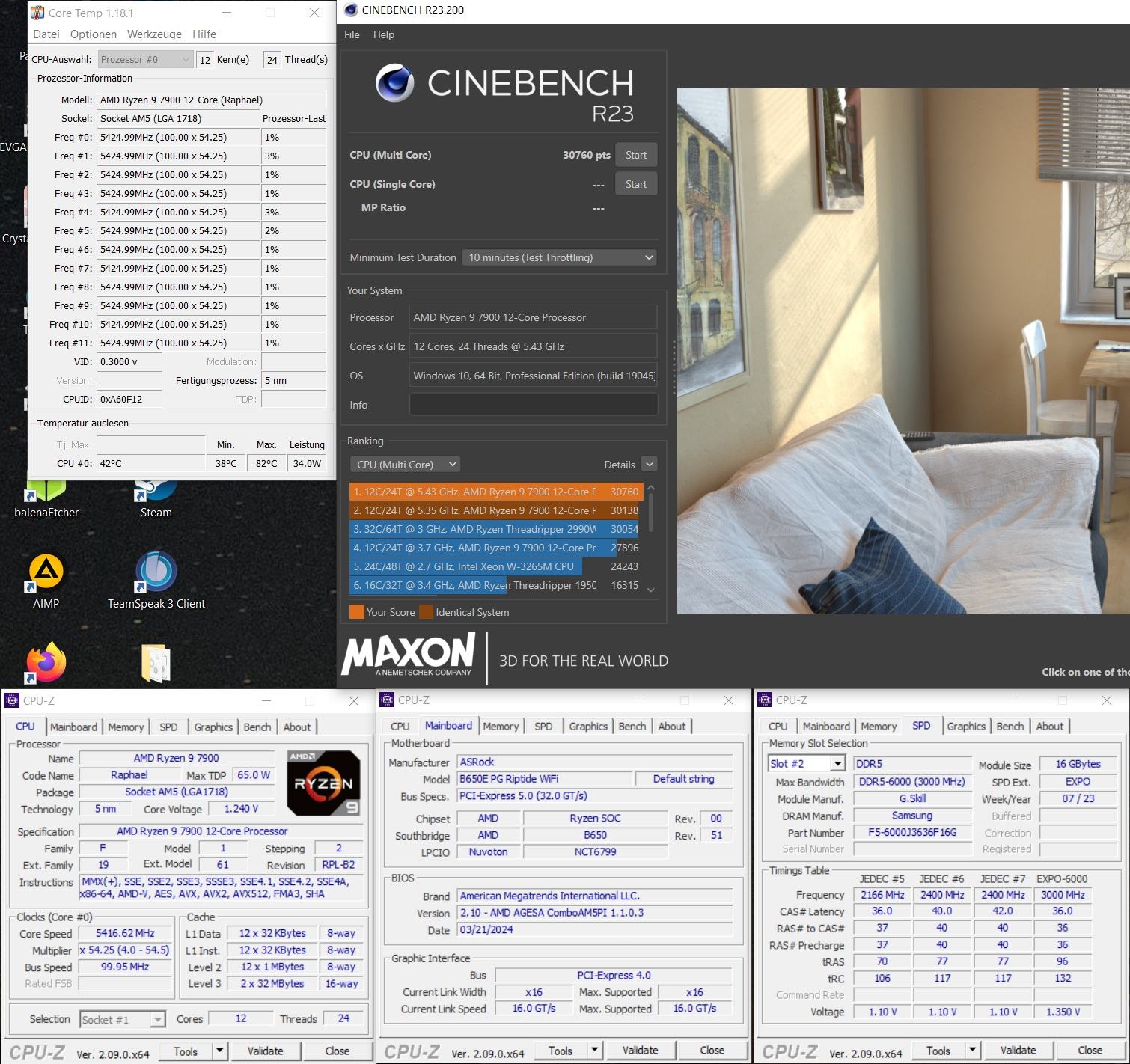Click the Cinebench Info input field
This screenshot has width=1130, height=1064.
point(533,405)
